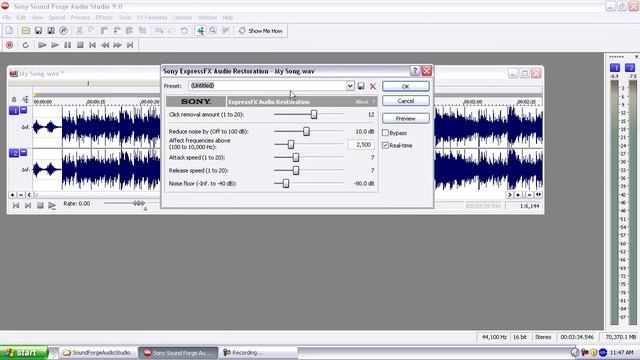Create a new file from main toolbar
The height and width of the screenshot is (360, 640).
pyautogui.click(x=9, y=31)
